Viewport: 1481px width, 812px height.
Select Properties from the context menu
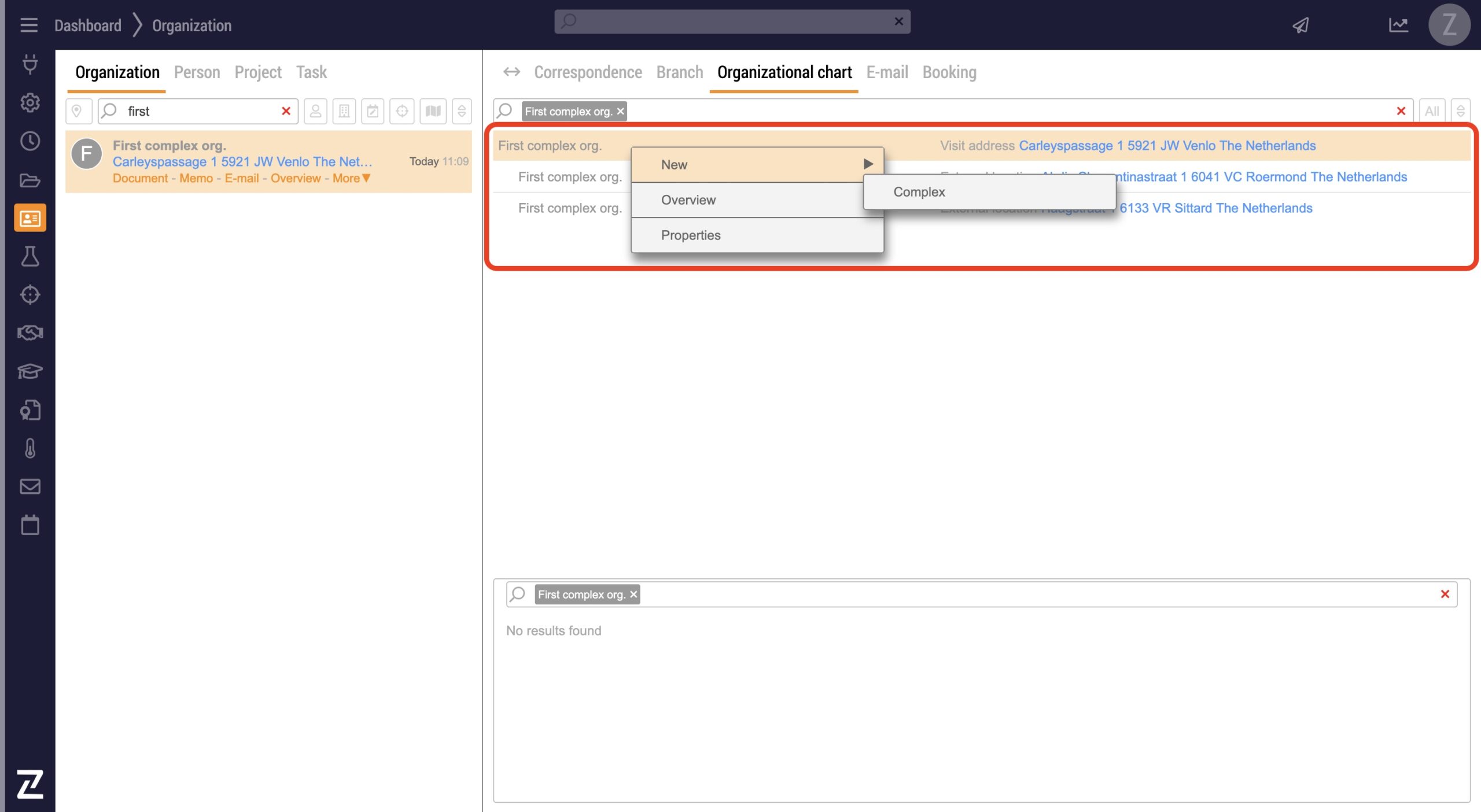coord(691,235)
